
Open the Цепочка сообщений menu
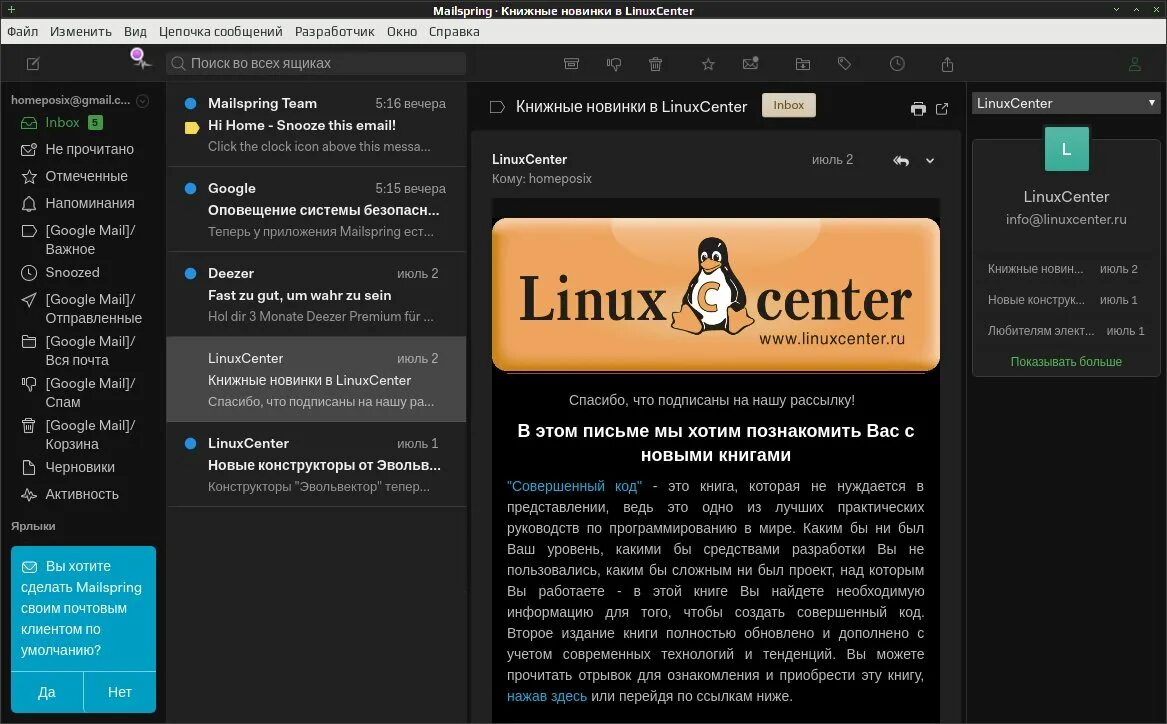coord(220,31)
